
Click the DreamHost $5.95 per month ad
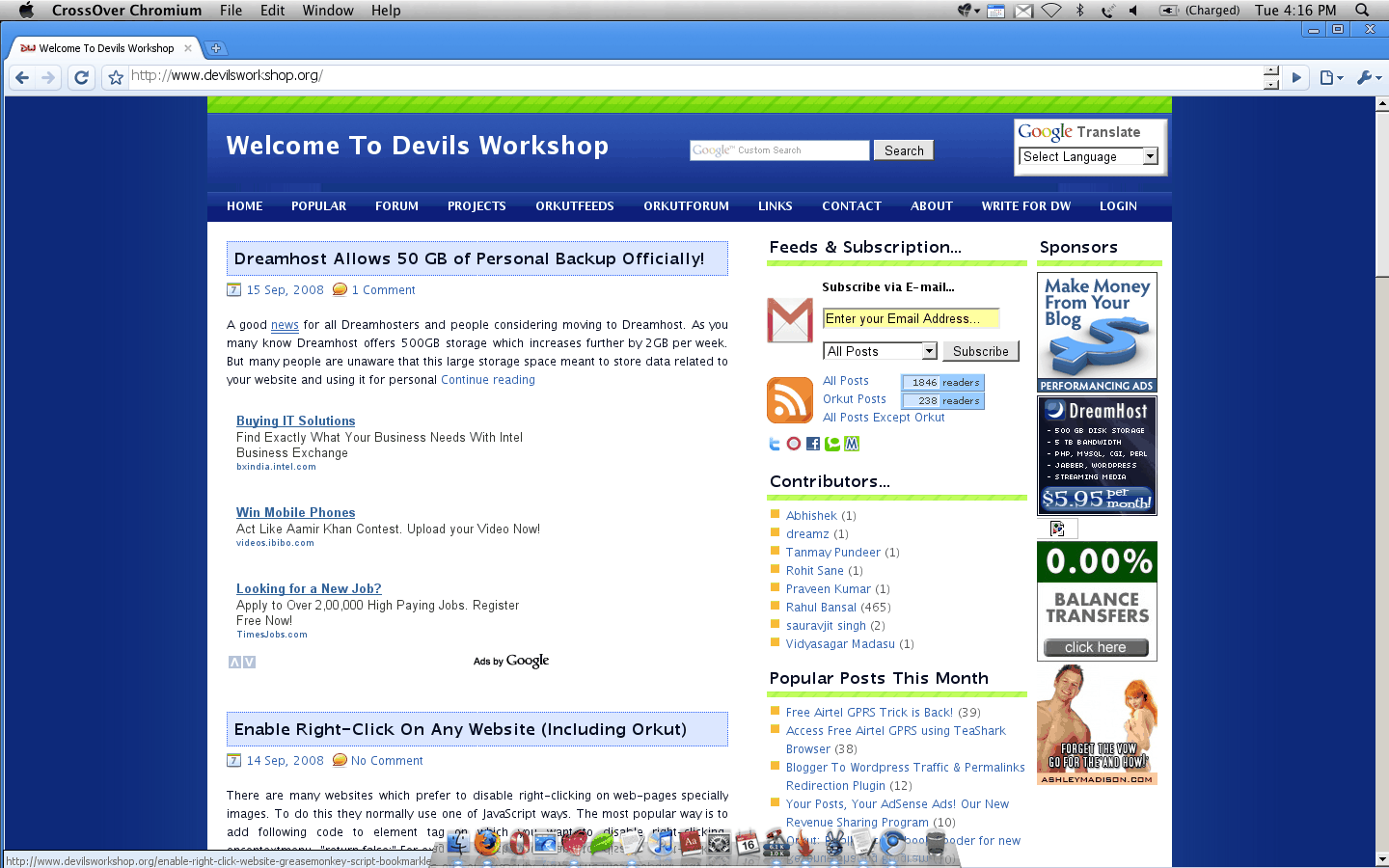[x=1097, y=455]
